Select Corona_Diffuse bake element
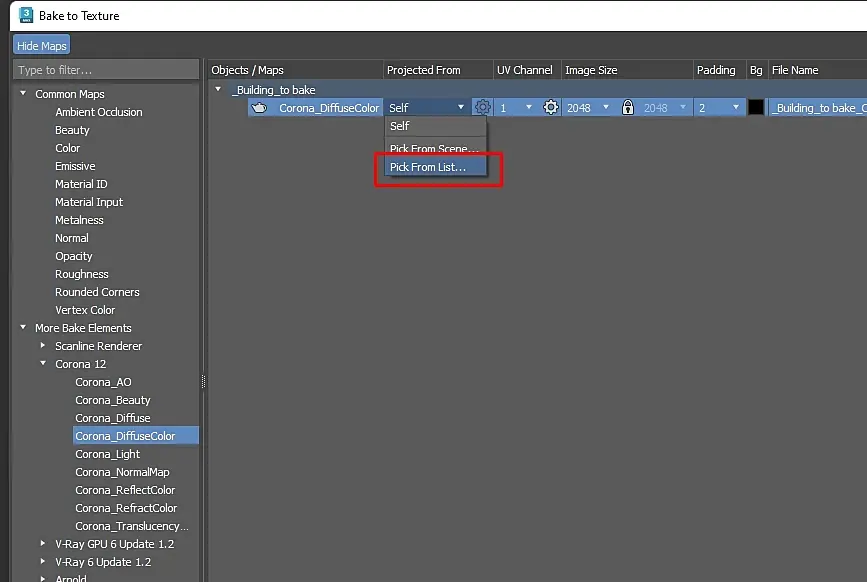The height and width of the screenshot is (582, 867). pos(113,418)
